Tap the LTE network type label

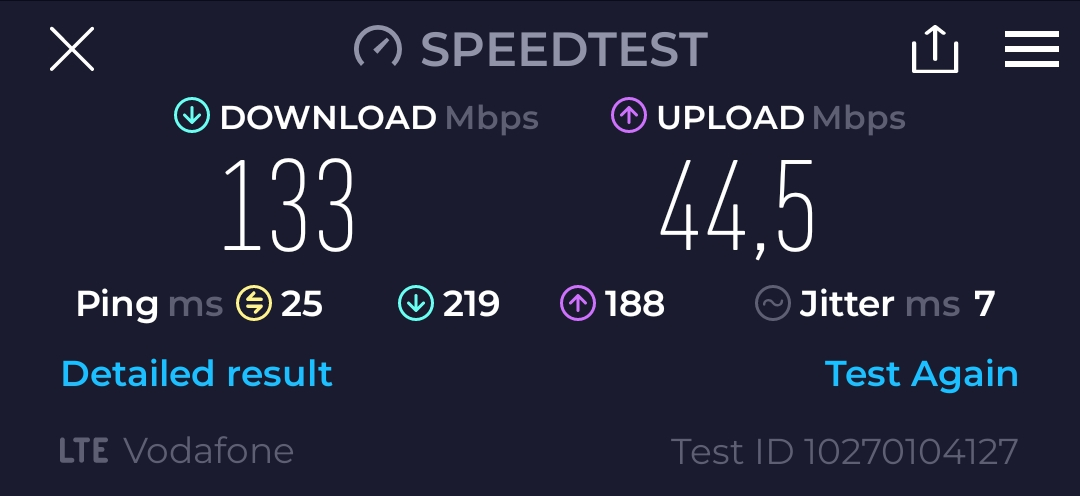pos(83,451)
